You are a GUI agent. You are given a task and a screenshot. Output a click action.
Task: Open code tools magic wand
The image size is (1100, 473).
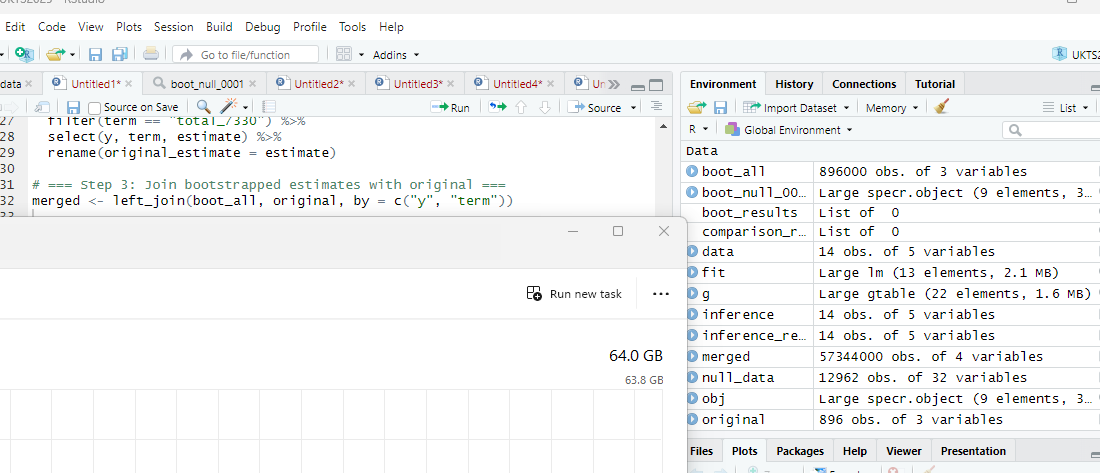[x=229, y=107]
